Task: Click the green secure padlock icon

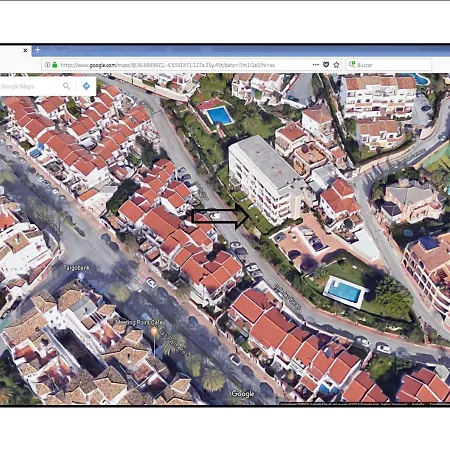Action: [55, 65]
